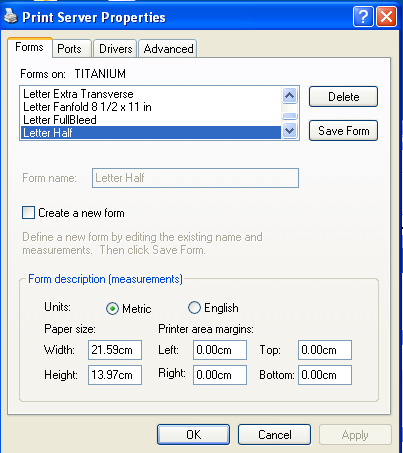The height and width of the screenshot is (453, 403).
Task: Switch to the Drivers tab
Action: point(115,49)
